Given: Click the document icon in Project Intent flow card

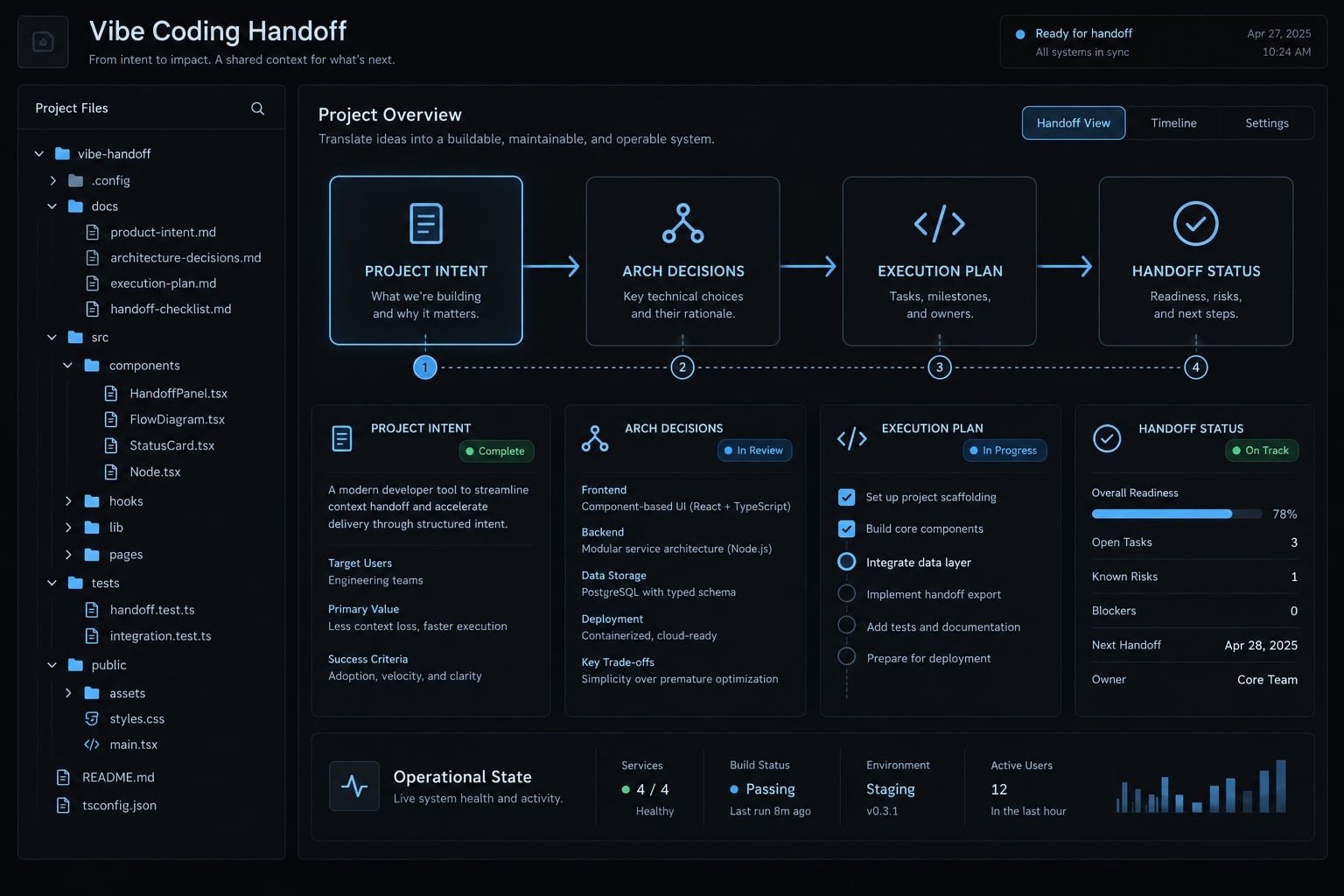Looking at the screenshot, I should click(426, 223).
